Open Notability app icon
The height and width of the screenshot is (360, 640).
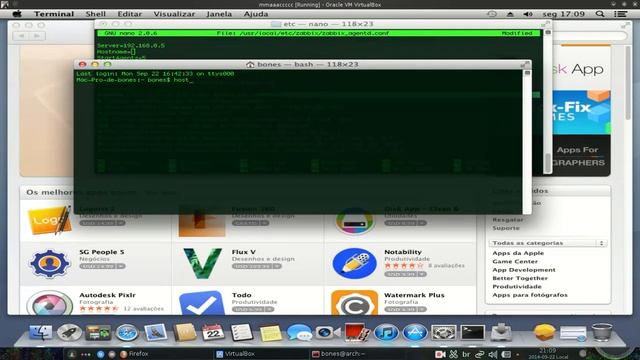tap(354, 263)
